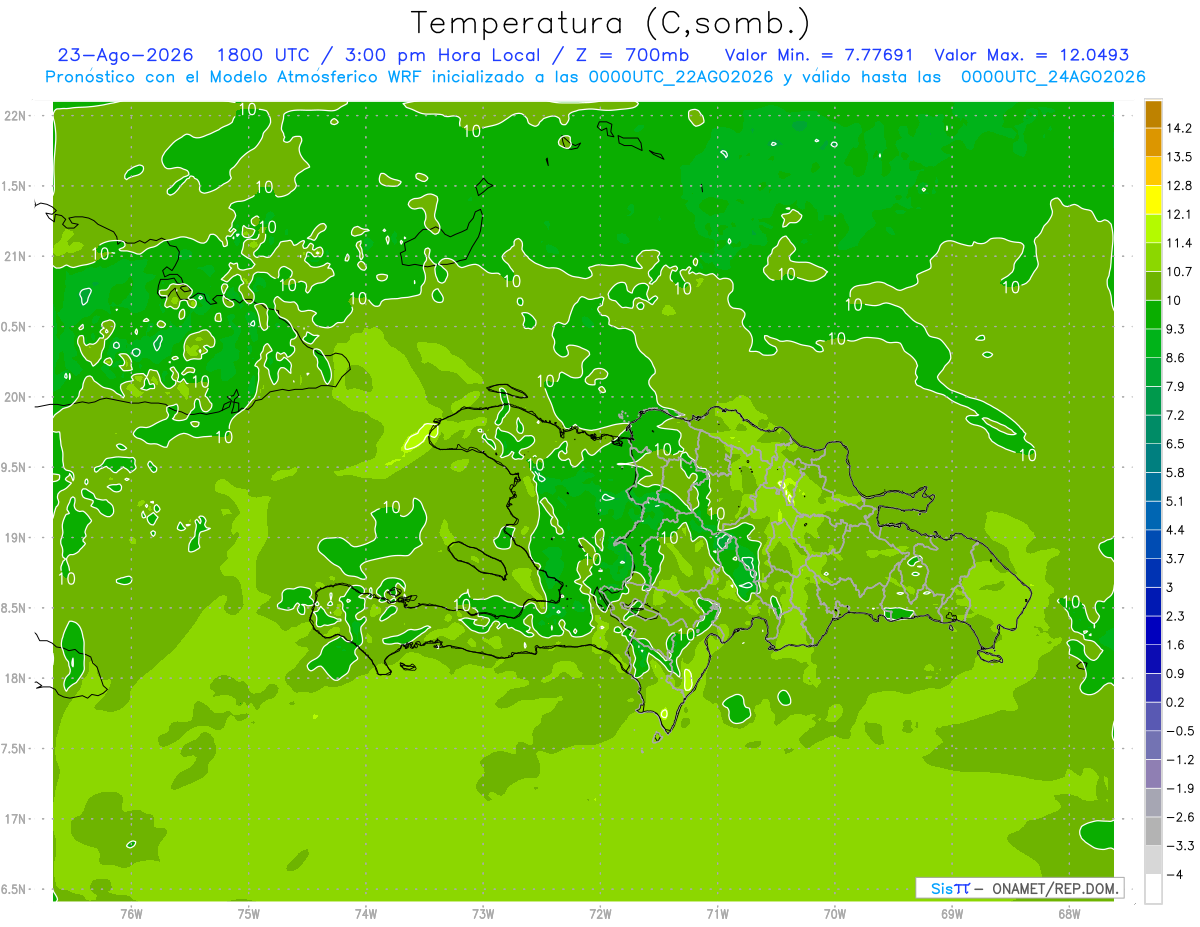
Task: Pick the purple swatch between -1.9 and -1.2
Action: coord(1153,774)
